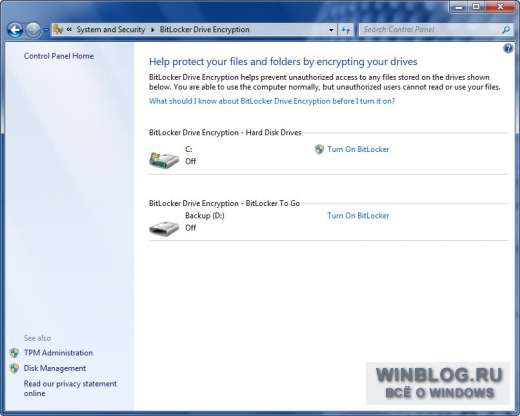Click the 'Help protect your files' page heading
The image size is (520, 416).
click(283, 62)
